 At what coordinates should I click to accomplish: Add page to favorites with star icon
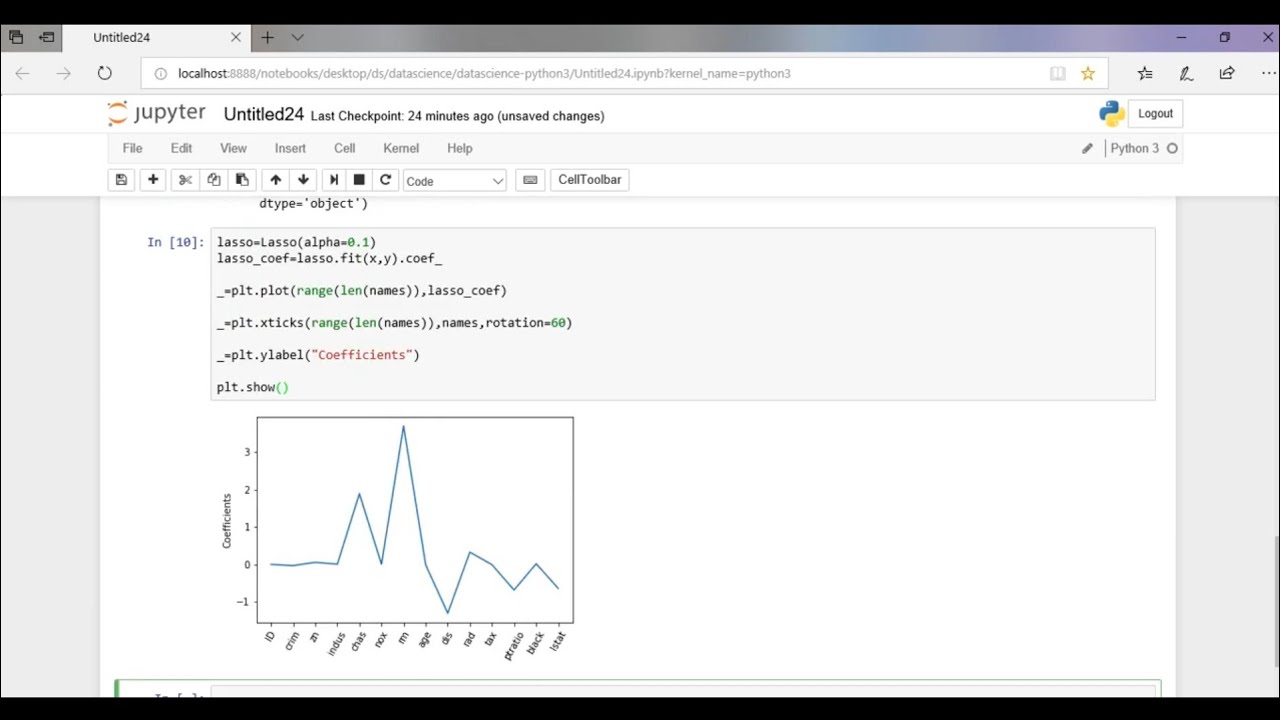click(1088, 73)
